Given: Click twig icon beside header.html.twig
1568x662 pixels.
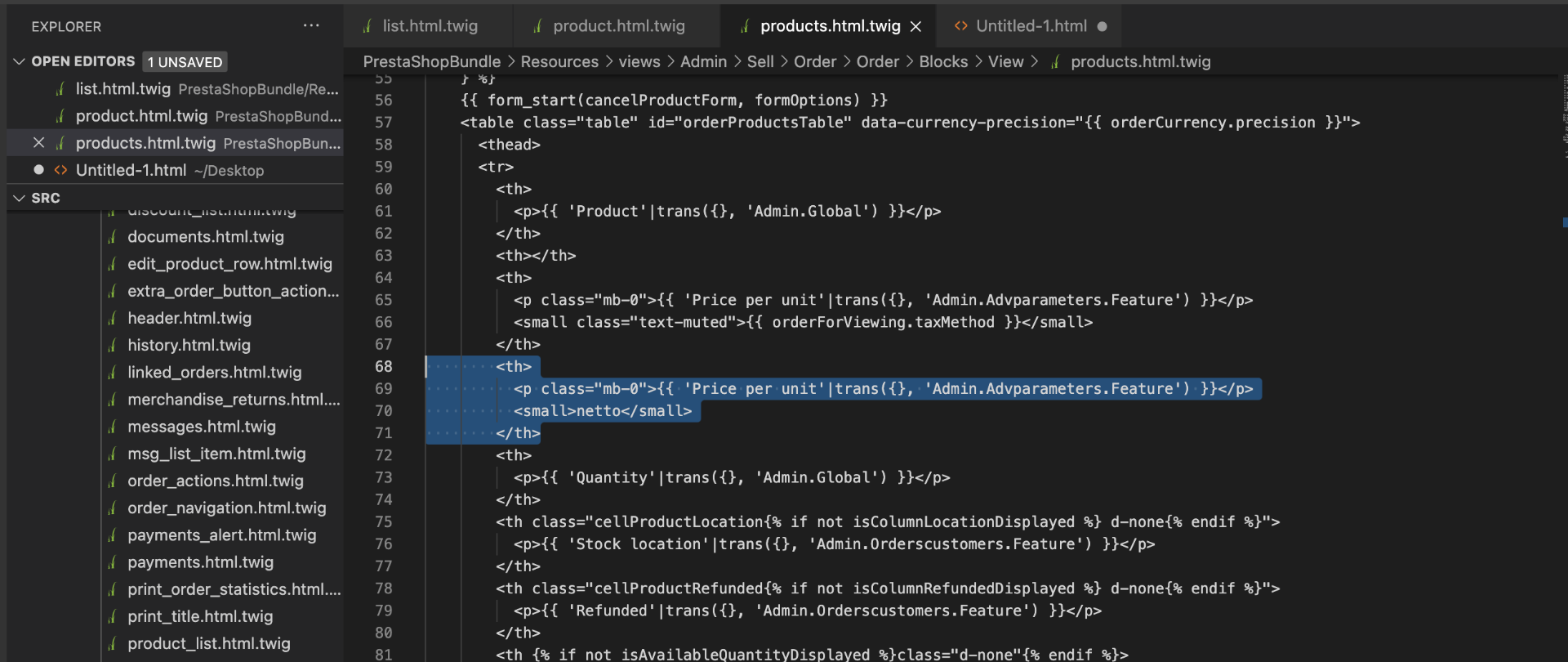Looking at the screenshot, I should pyautogui.click(x=112, y=318).
